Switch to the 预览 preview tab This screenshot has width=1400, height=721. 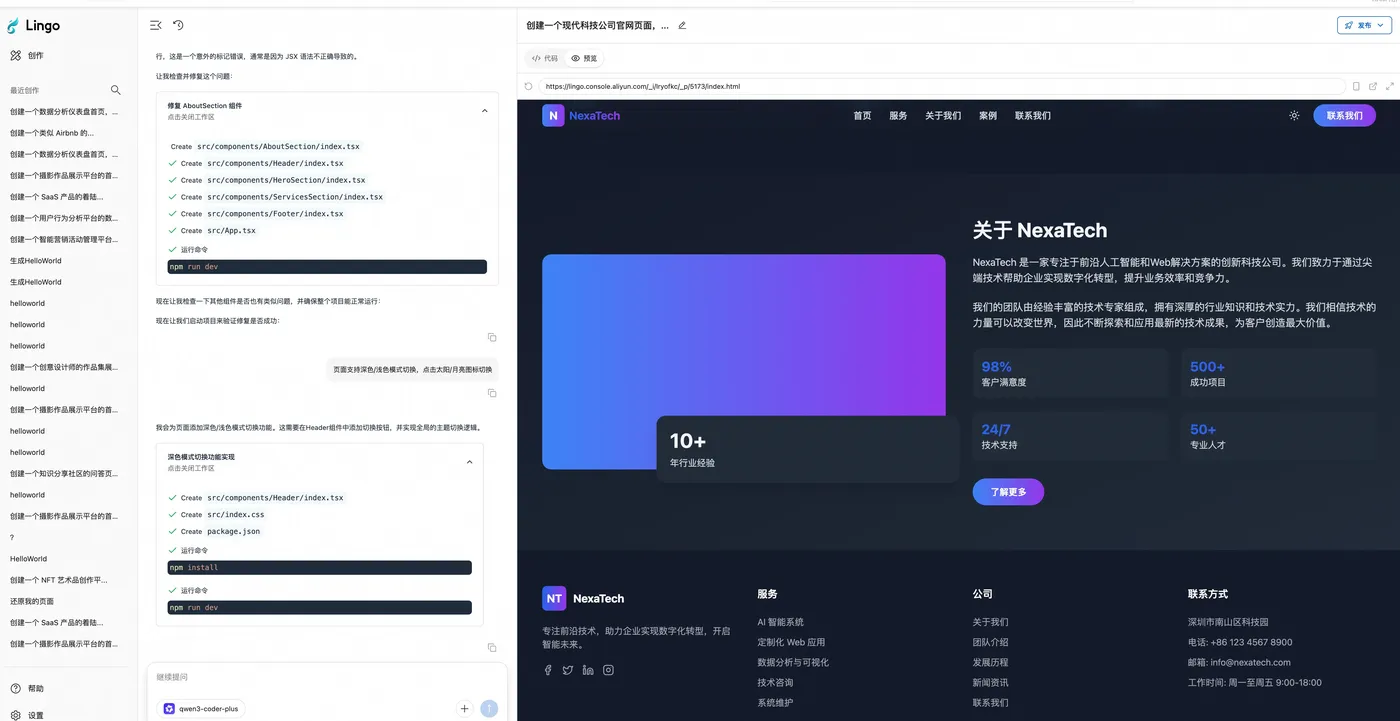584,58
